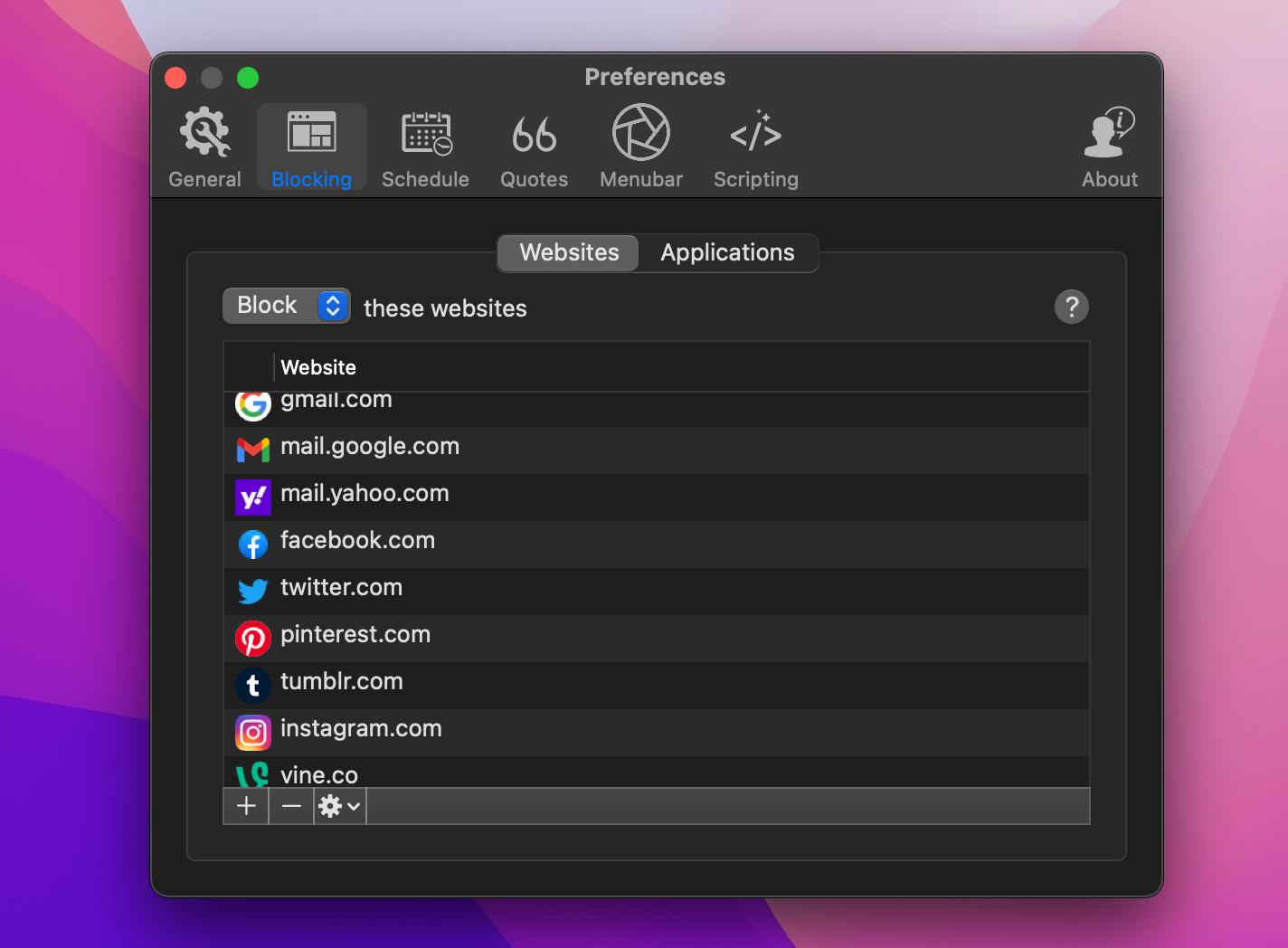Click the Instagram logo icon
The height and width of the screenshot is (948, 1288).
click(253, 733)
